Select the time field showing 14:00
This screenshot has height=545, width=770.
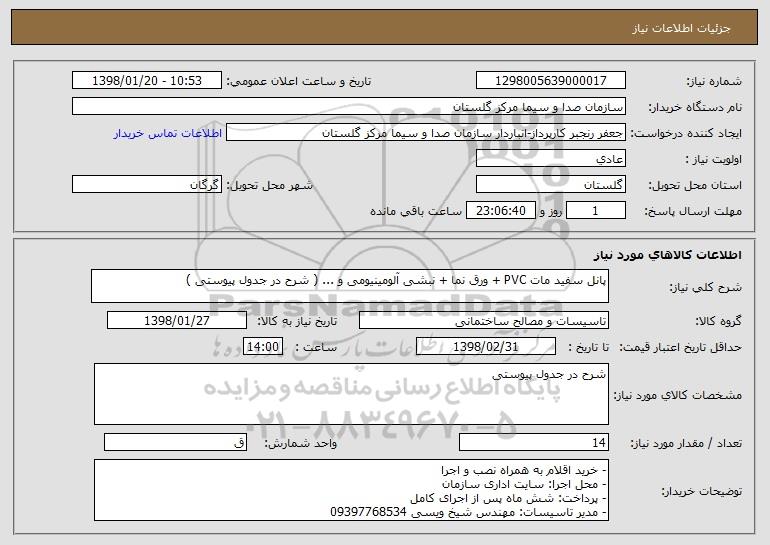(x=263, y=347)
